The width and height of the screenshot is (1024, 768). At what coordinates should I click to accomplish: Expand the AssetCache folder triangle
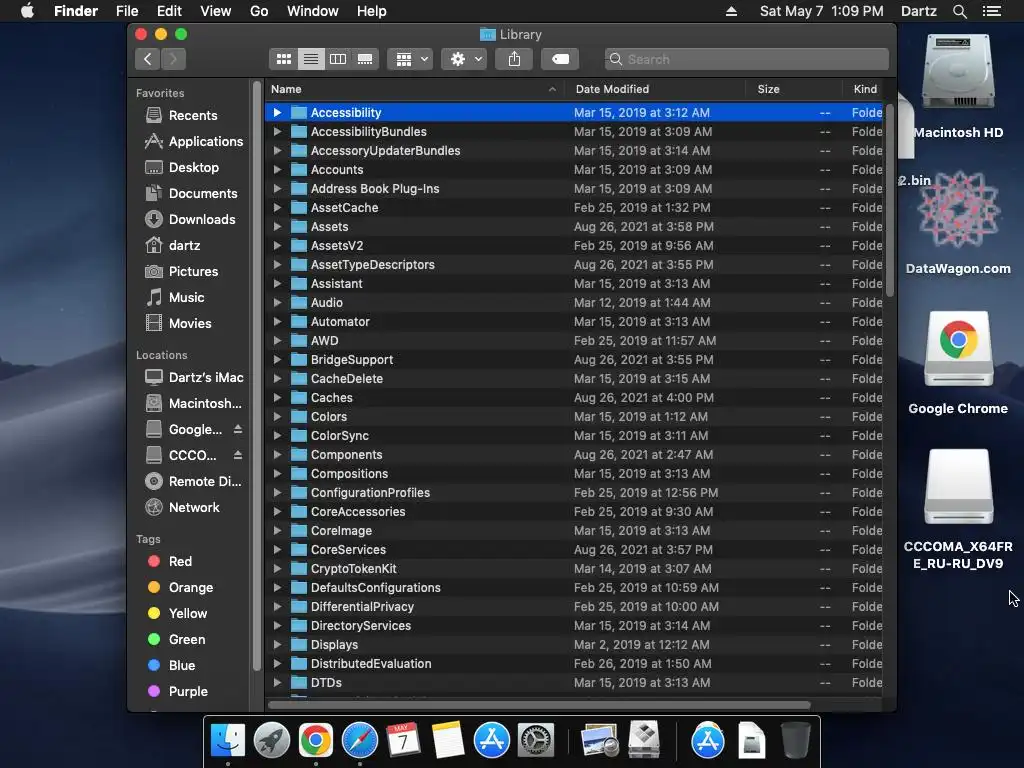pyautogui.click(x=278, y=208)
